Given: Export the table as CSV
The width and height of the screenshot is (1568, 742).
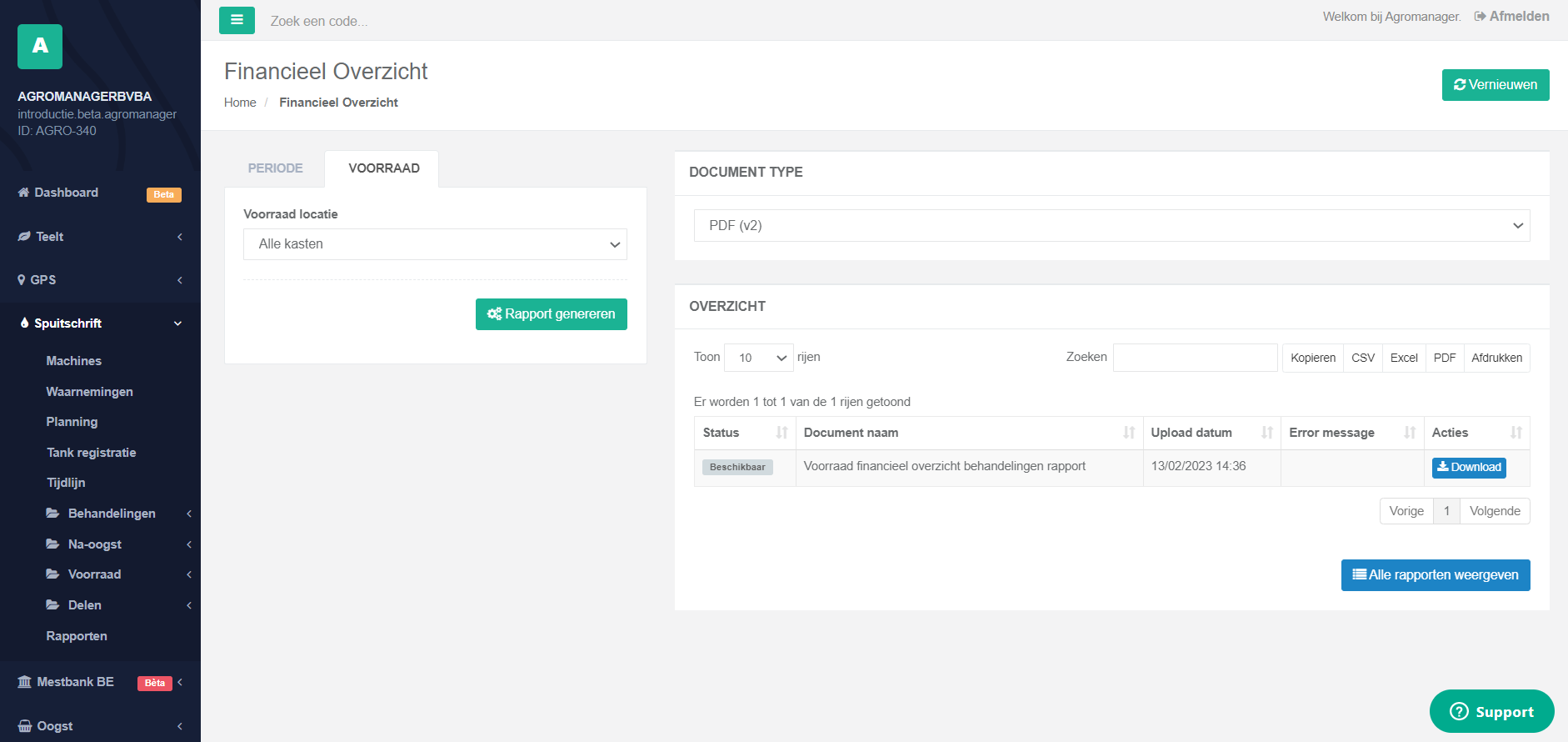Looking at the screenshot, I should pyautogui.click(x=1363, y=358).
